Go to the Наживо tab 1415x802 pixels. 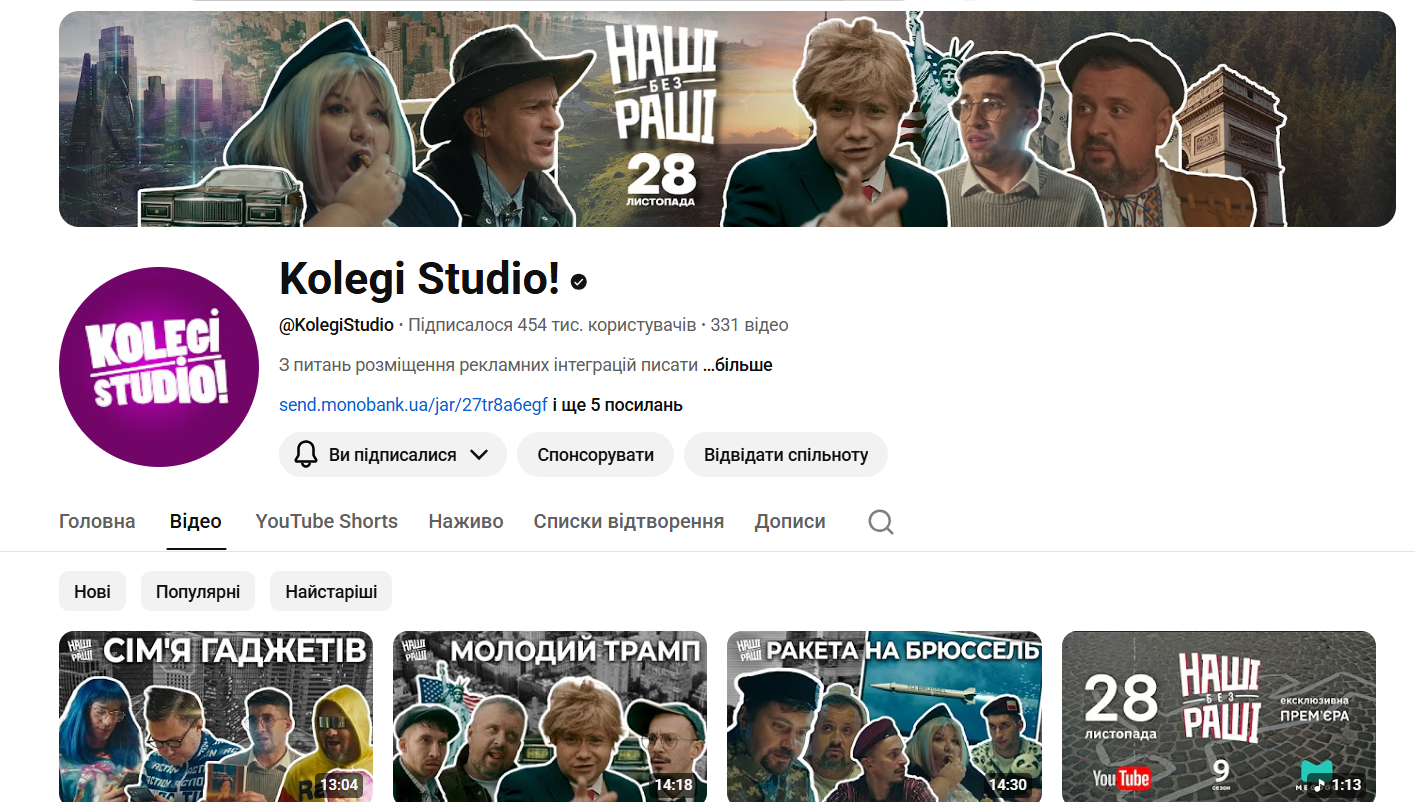click(x=466, y=522)
